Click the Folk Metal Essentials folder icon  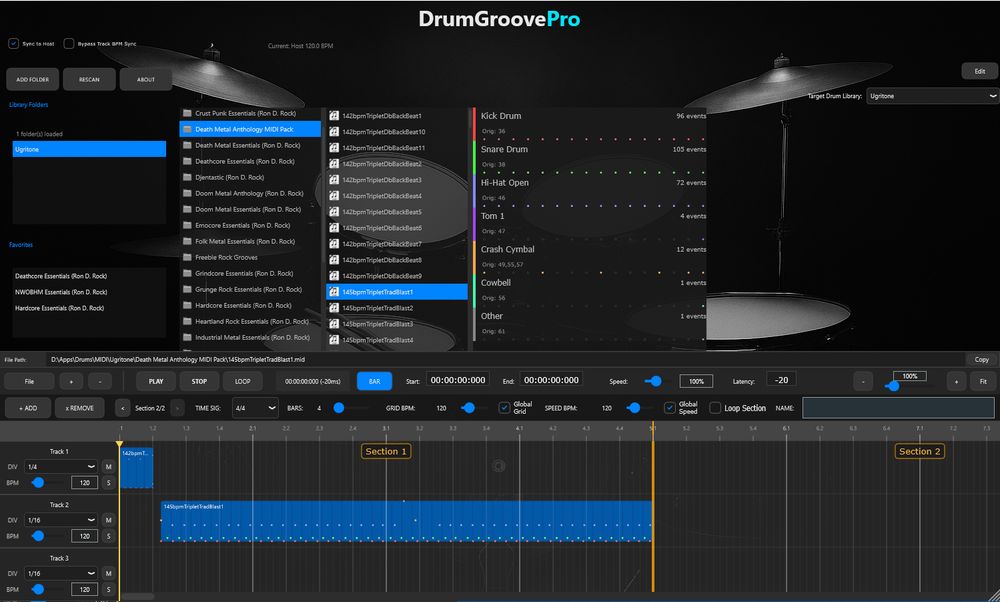(x=187, y=241)
